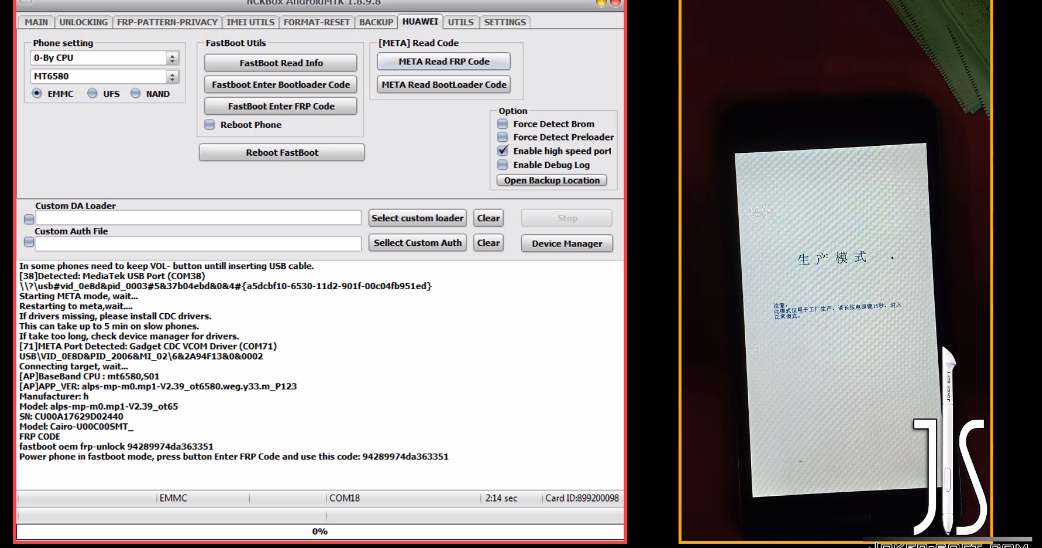1042x548 pixels.
Task: Open the FORMAT-RESET tab
Action: coord(316,22)
